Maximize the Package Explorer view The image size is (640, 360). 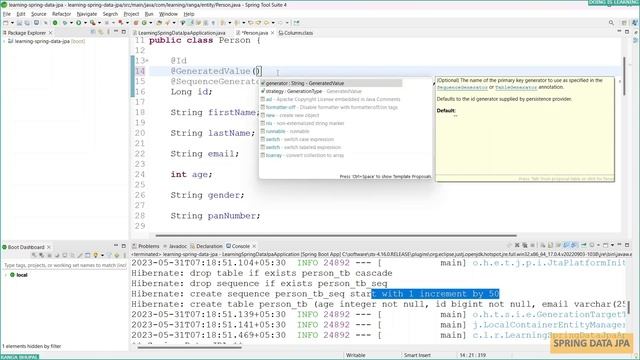pos(124,32)
